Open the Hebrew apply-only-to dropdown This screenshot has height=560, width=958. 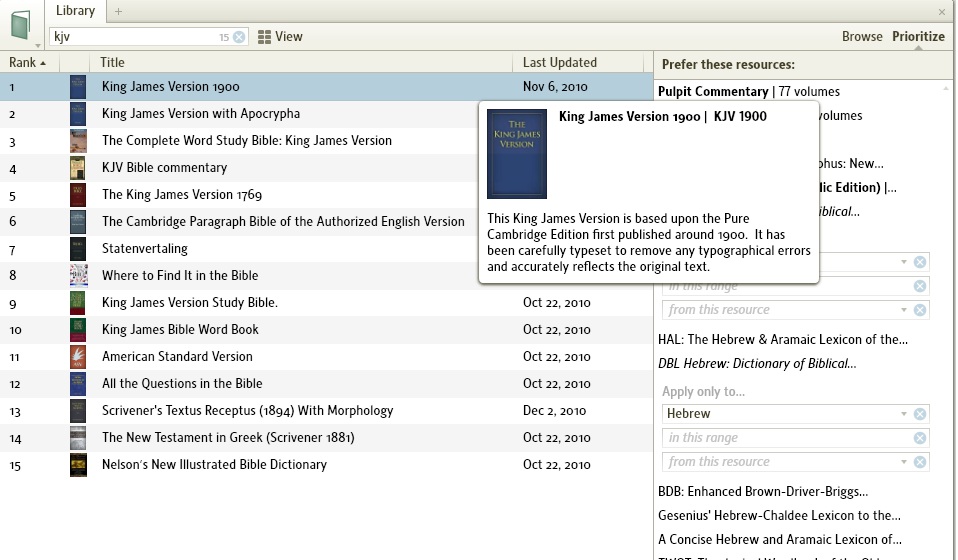click(903, 414)
